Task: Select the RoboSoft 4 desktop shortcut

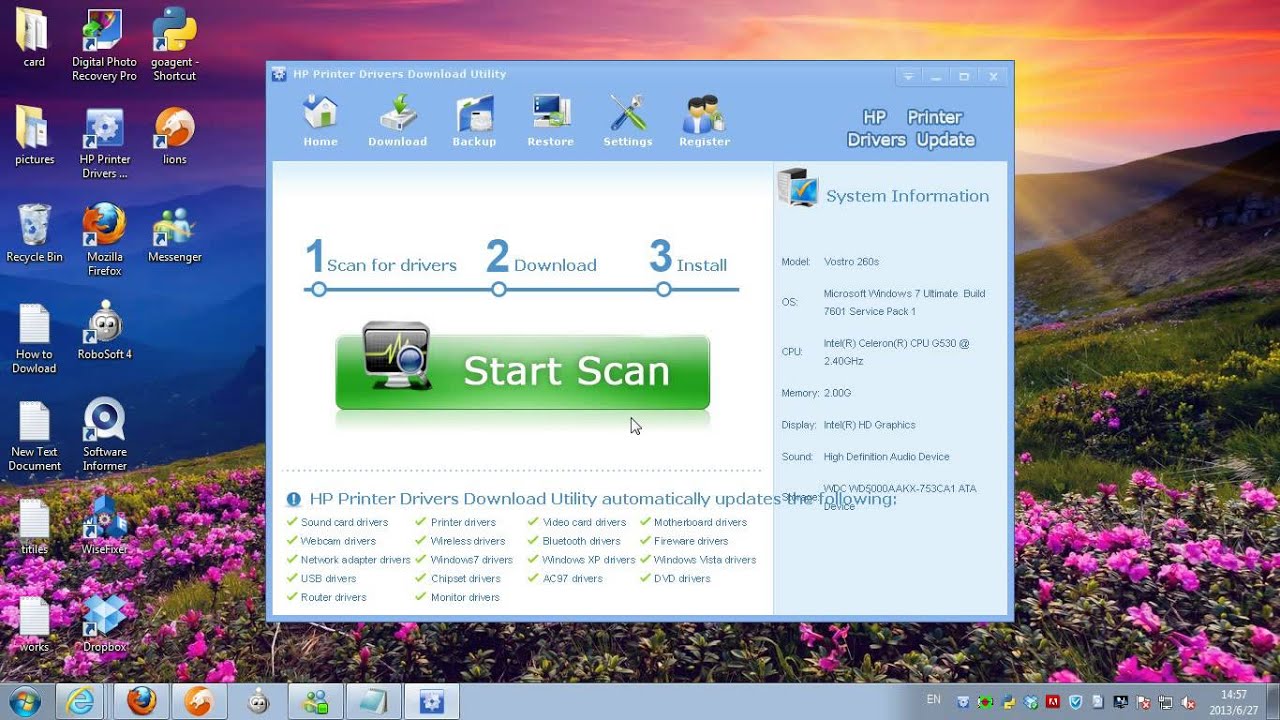Action: click(104, 330)
